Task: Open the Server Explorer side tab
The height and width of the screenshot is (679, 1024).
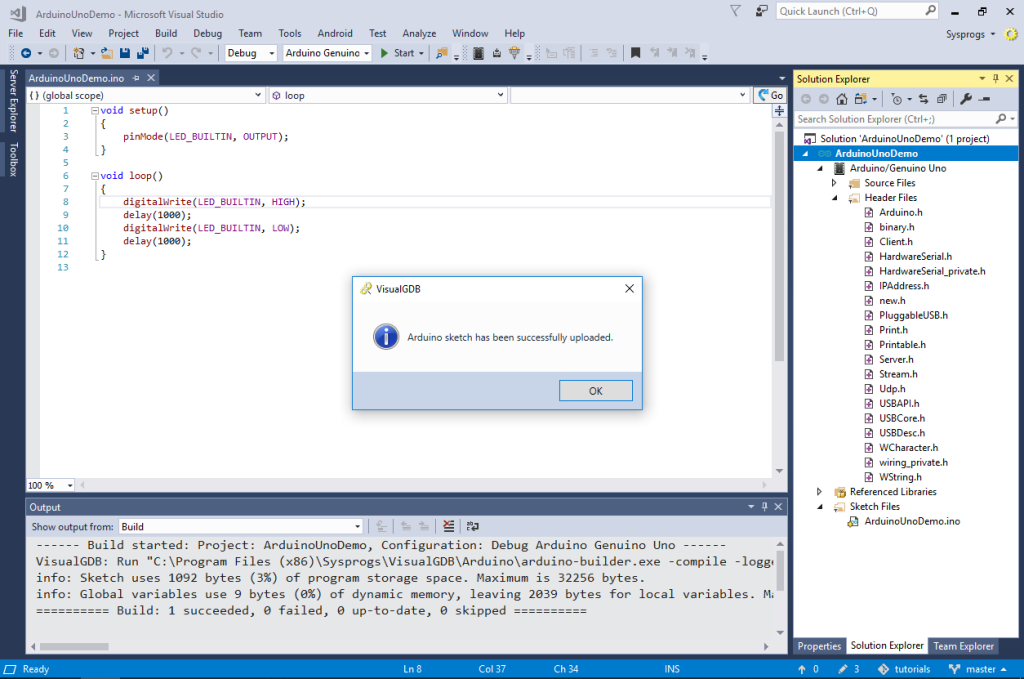Action: [13, 101]
